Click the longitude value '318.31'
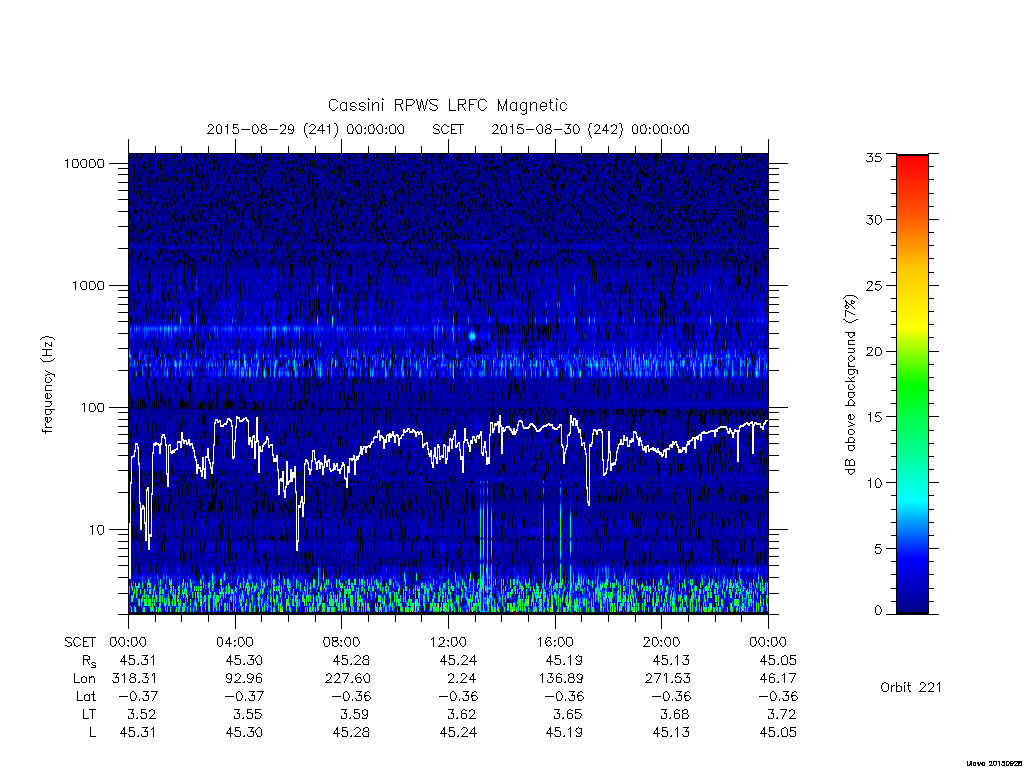Image resolution: width=1024 pixels, height=768 pixels. point(134,679)
